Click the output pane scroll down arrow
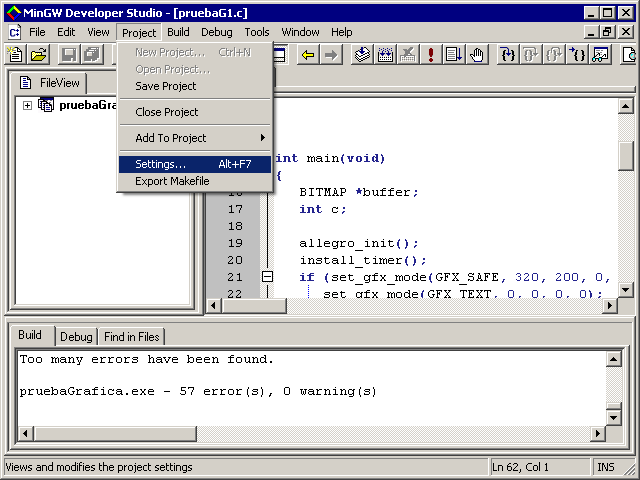Viewport: 640px width, 480px height. click(x=613, y=418)
